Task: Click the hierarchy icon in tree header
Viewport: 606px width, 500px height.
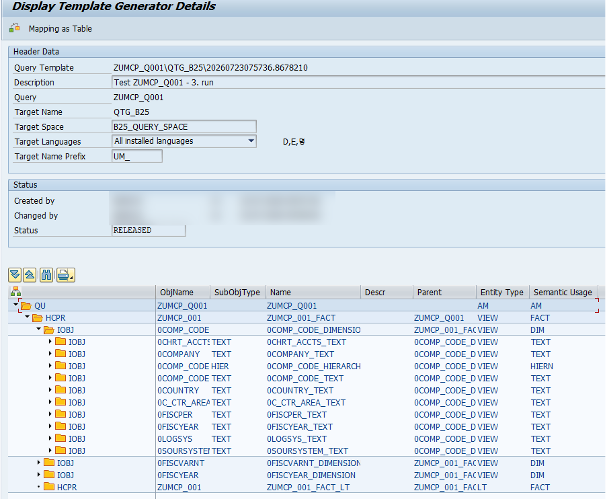Action: coord(16,292)
